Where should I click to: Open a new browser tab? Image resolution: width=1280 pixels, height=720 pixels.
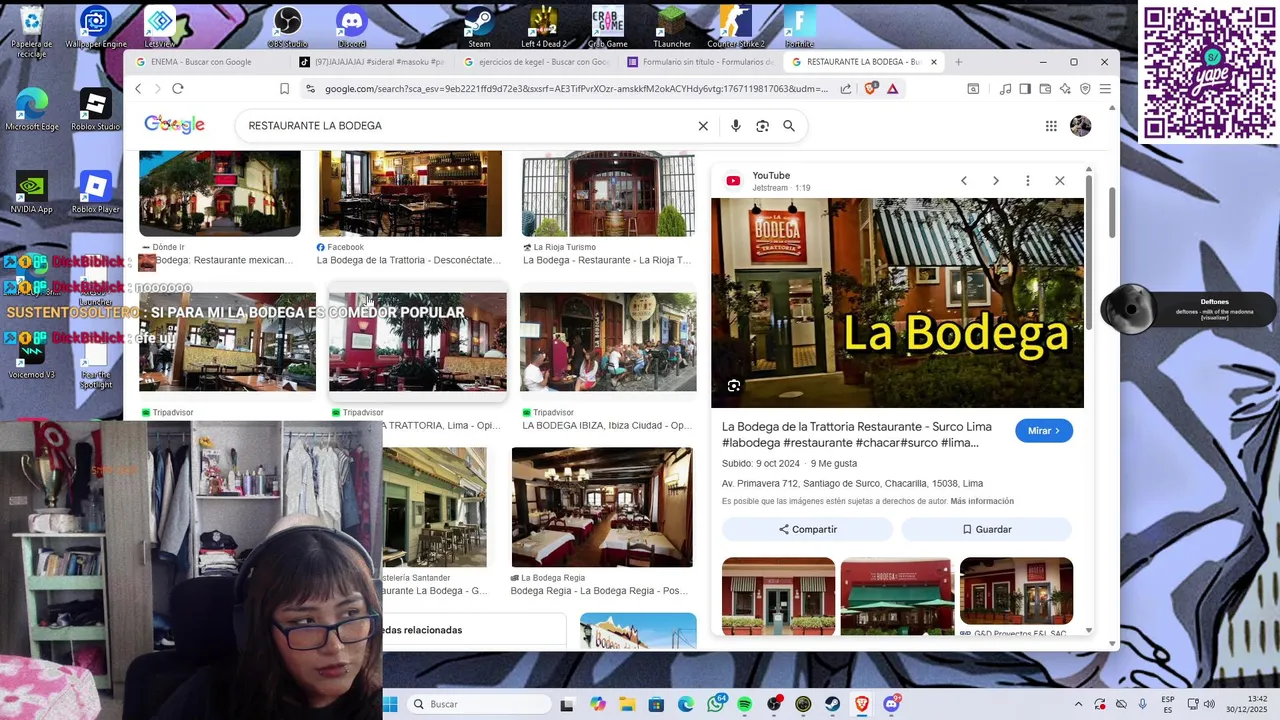[958, 62]
